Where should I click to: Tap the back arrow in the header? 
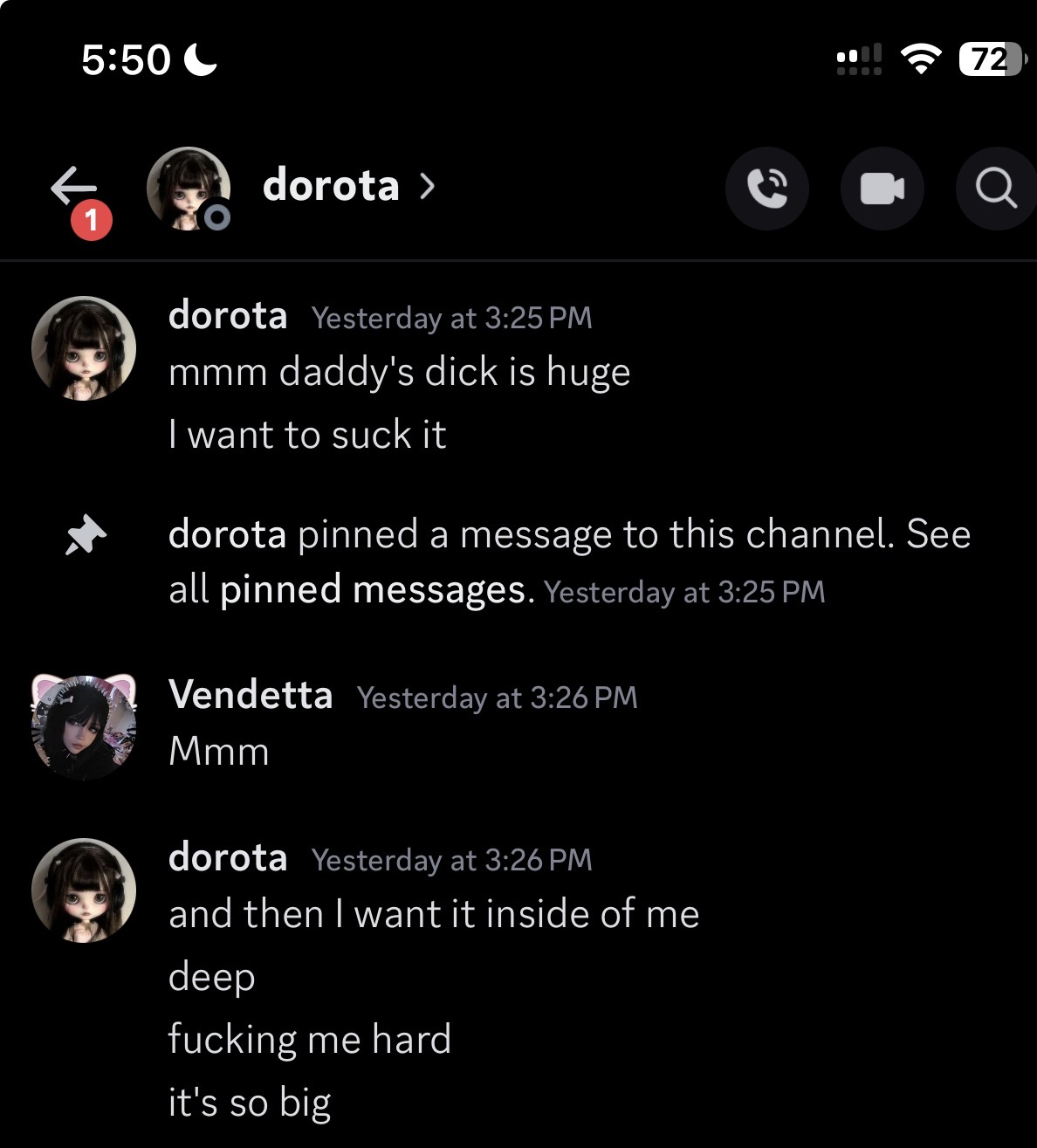pos(73,185)
